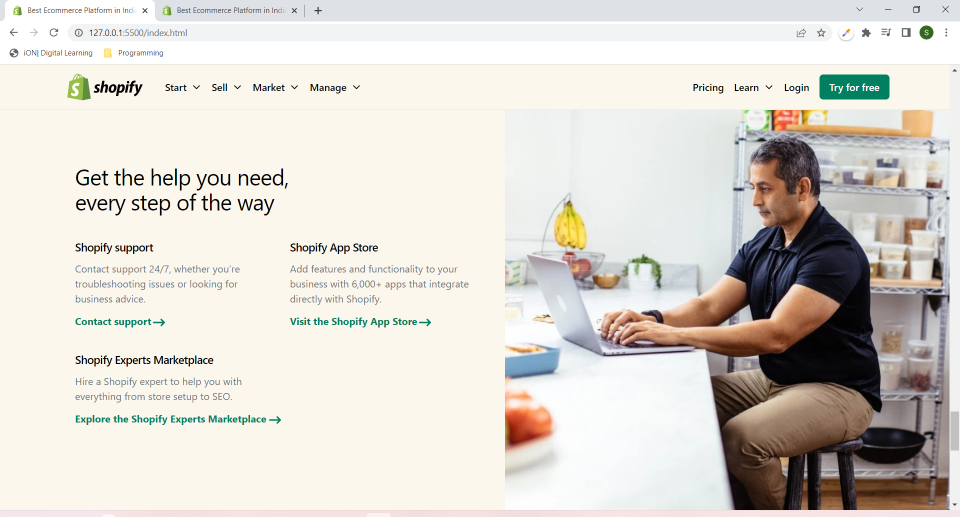
Task: Click the Shopify App Store heading
Action: click(334, 247)
